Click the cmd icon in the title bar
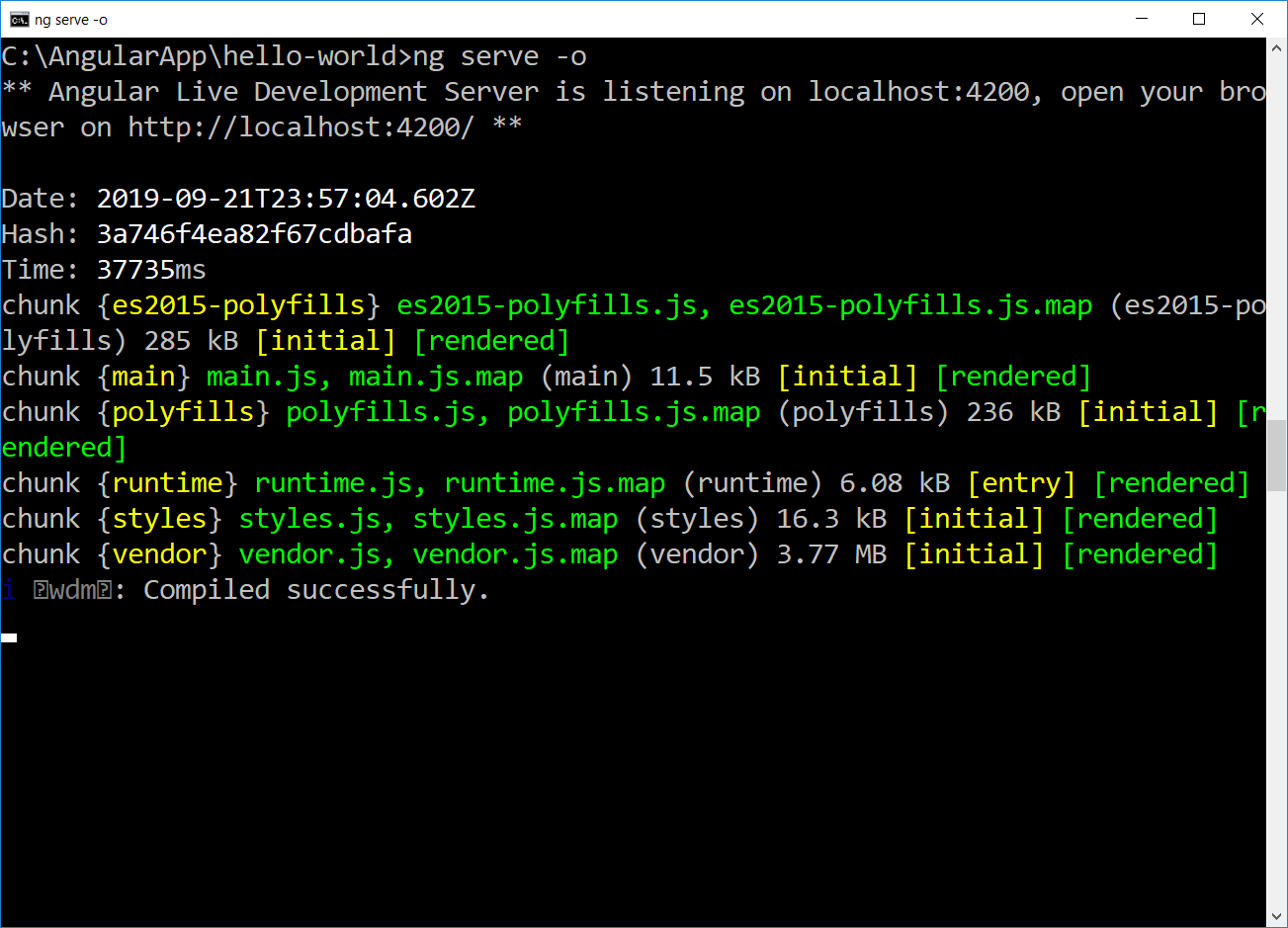1288x928 pixels. (19, 19)
